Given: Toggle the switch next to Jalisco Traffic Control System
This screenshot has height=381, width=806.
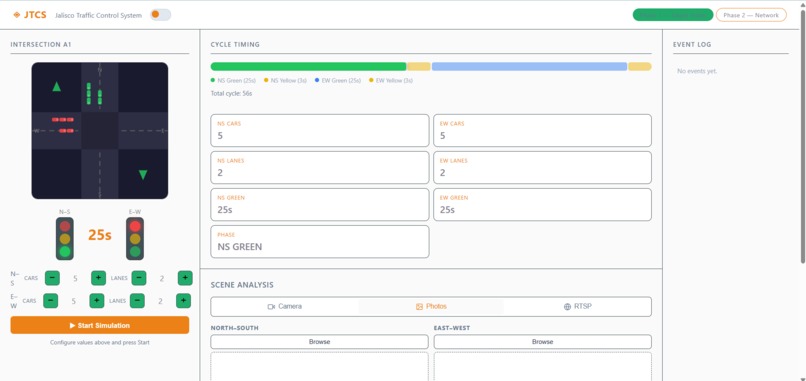Looking at the screenshot, I should pyautogui.click(x=160, y=15).
